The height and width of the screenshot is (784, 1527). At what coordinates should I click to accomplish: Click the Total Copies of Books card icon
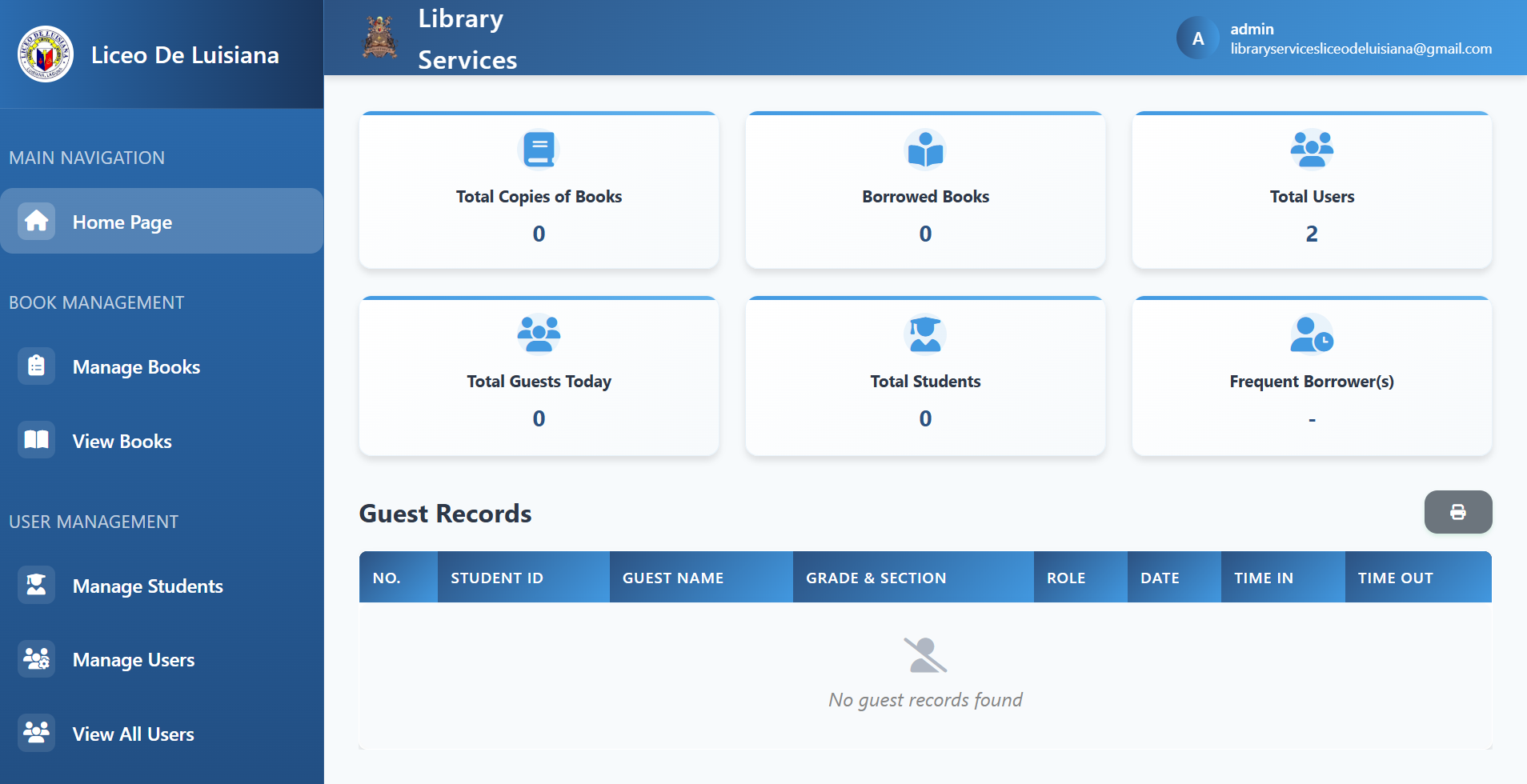point(538,149)
